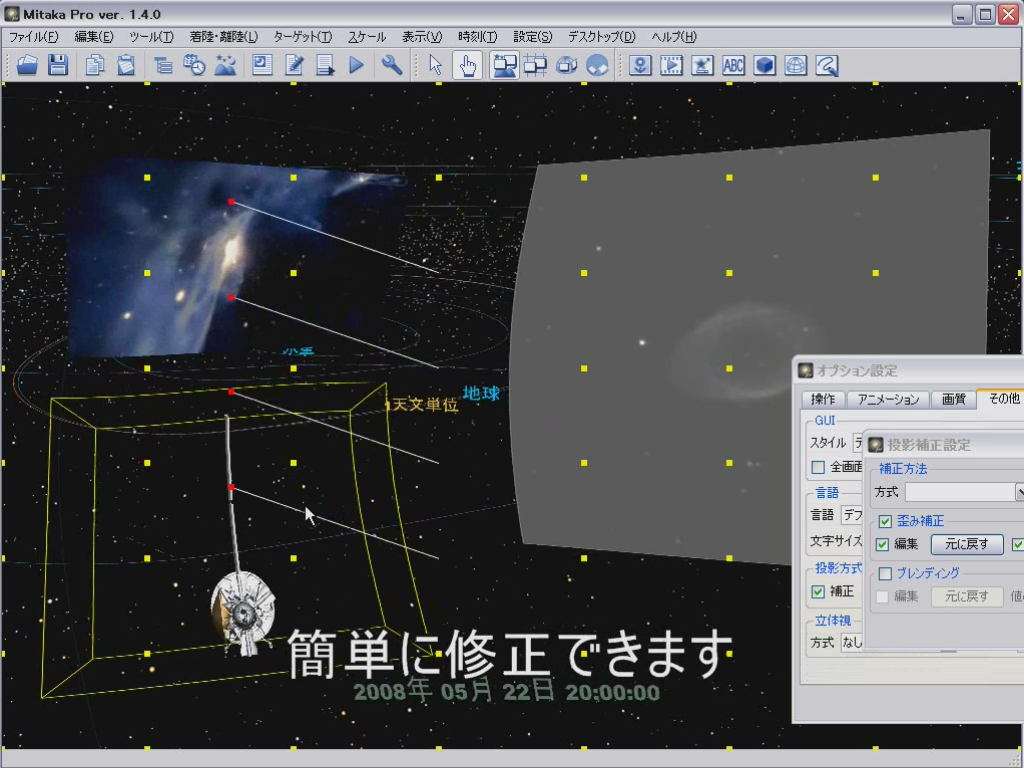Click the star image filmstrip icon
Screen dimensions: 1024x768
pos(703,65)
